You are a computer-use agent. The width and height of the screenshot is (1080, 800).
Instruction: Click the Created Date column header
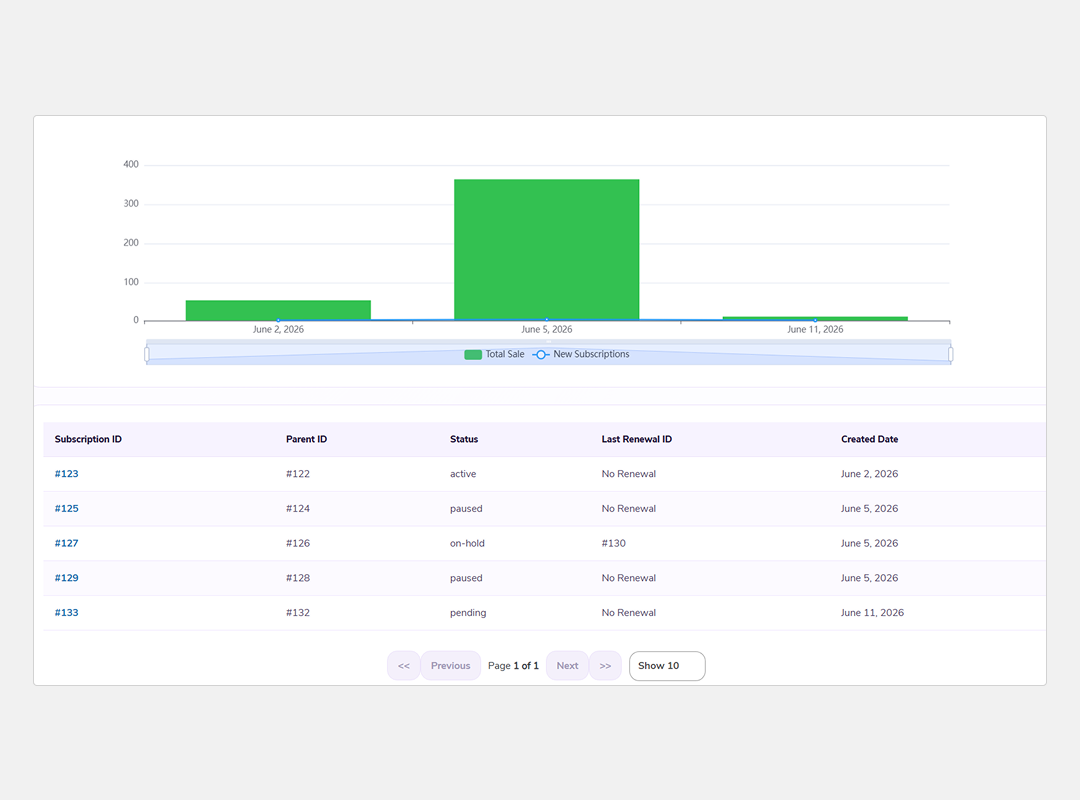coord(869,440)
